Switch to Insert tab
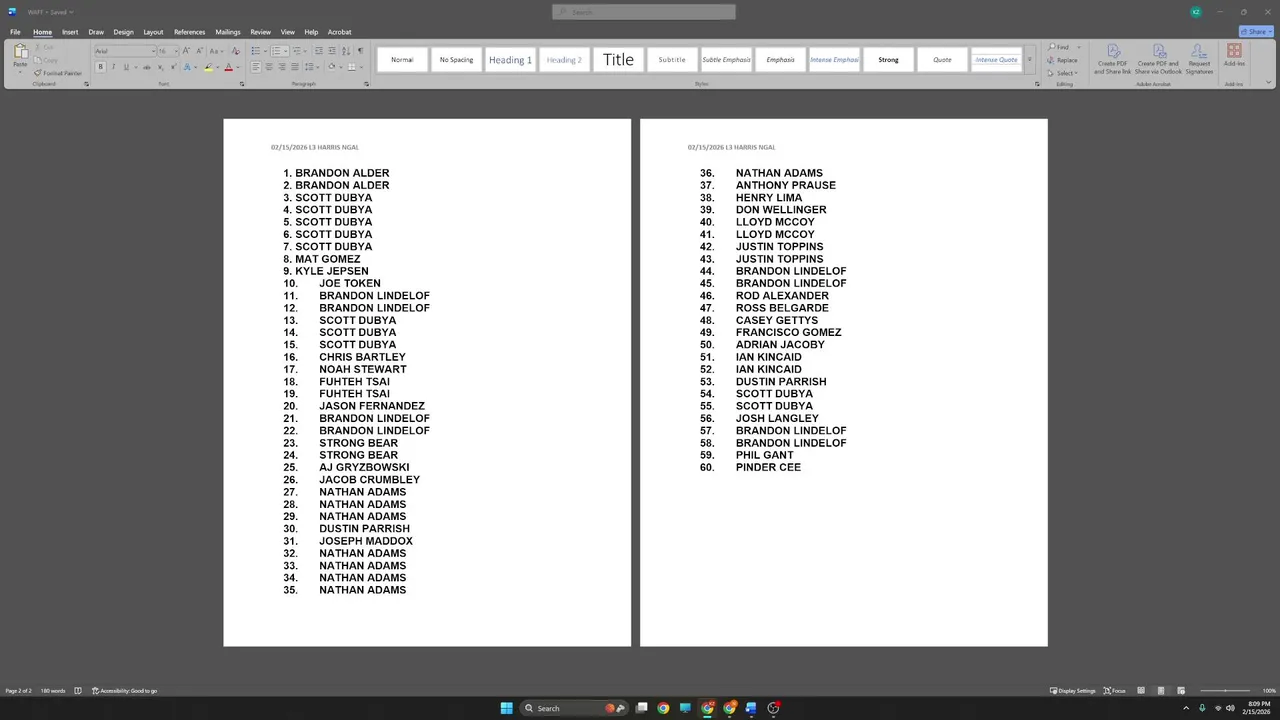 (x=70, y=32)
